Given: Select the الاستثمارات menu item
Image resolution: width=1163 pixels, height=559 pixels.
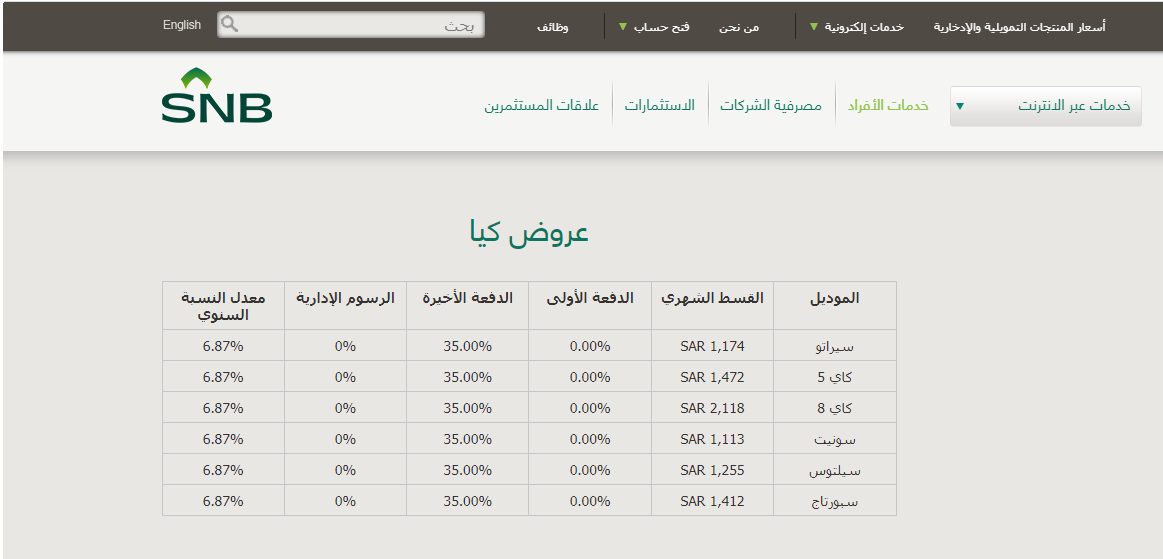Looking at the screenshot, I should tap(659, 105).
